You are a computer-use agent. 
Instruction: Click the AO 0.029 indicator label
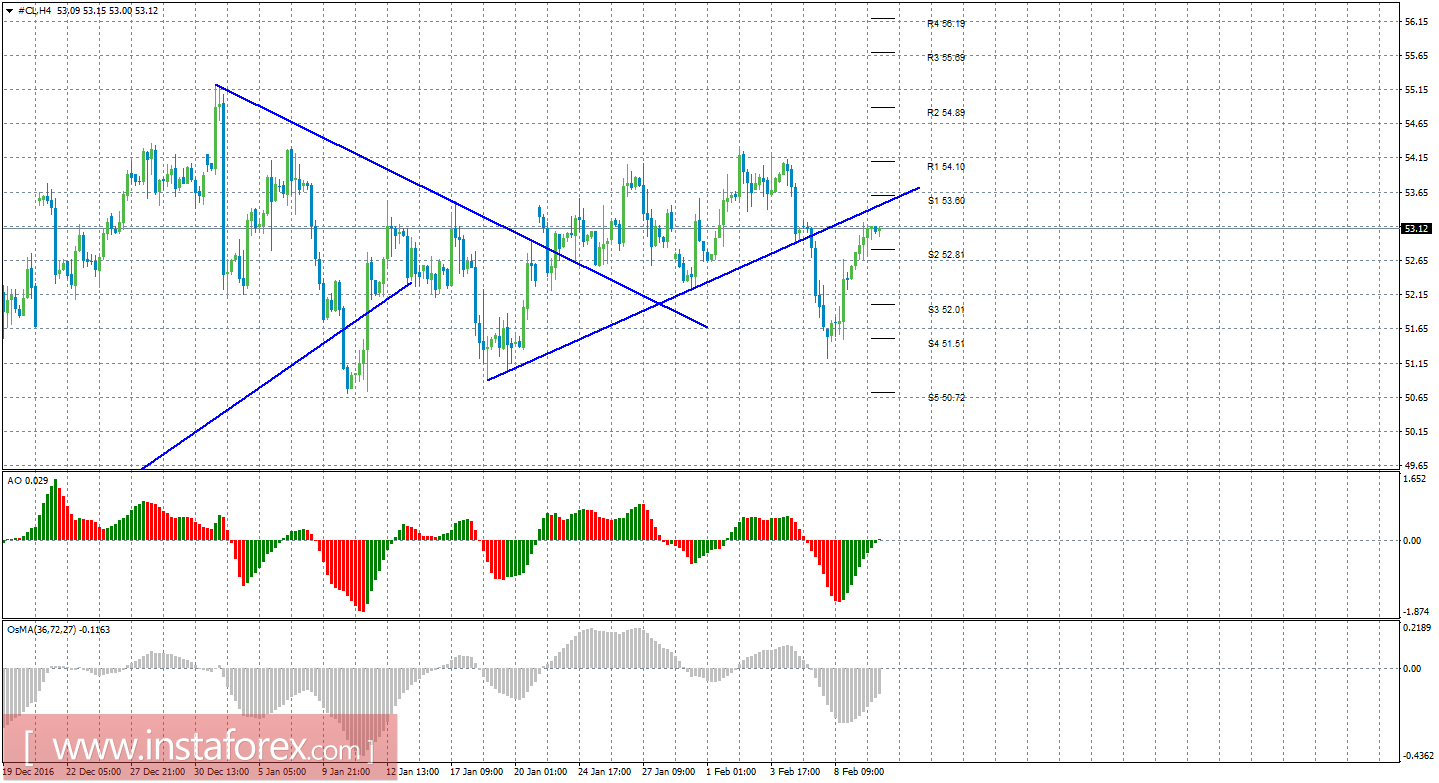pos(26,481)
